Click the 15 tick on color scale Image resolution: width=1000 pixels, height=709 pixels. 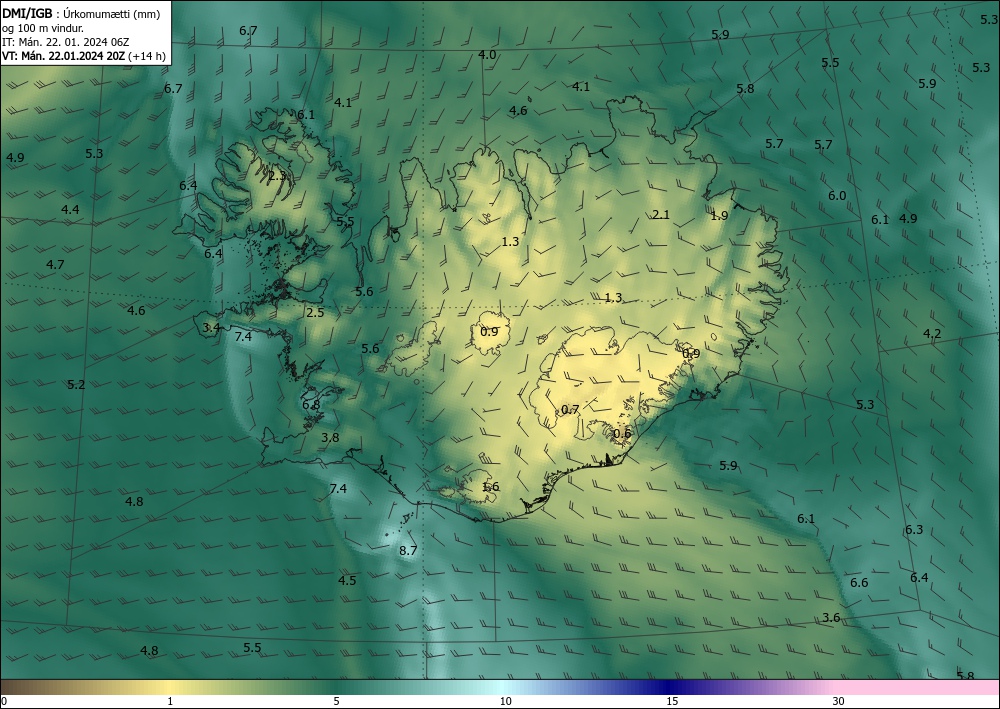[672, 701]
